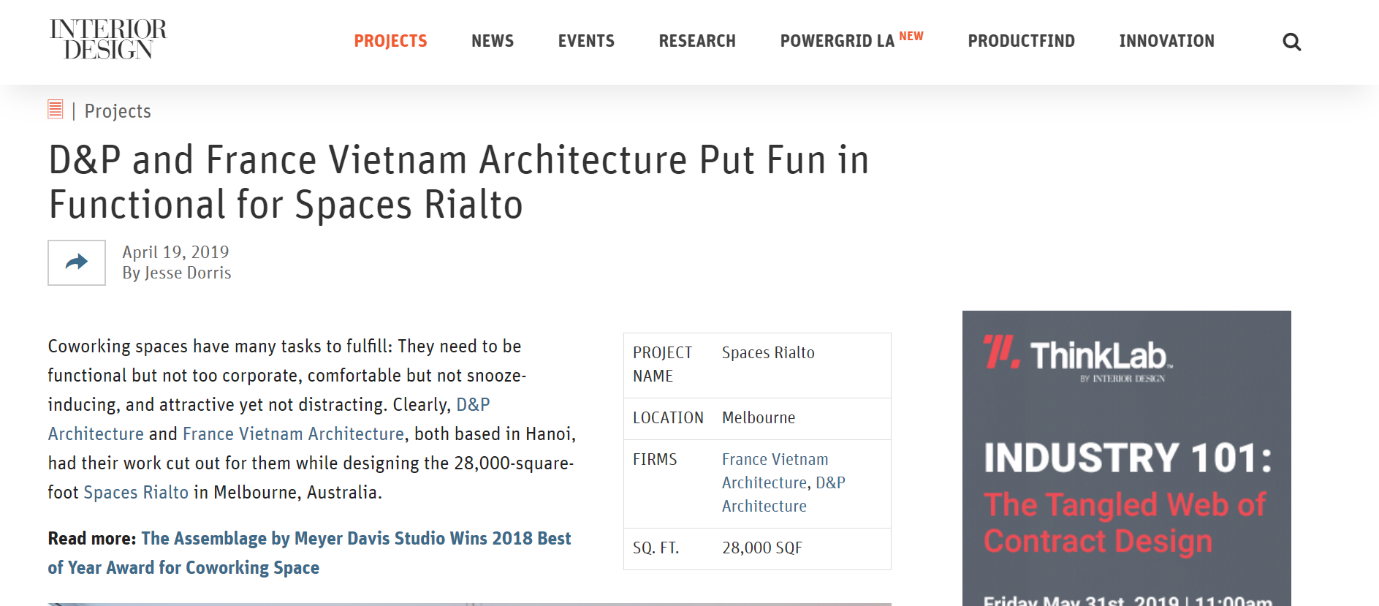Image resolution: width=1379 pixels, height=606 pixels.
Task: Click the ThinkLab logo in the ad
Action: click(x=1077, y=356)
